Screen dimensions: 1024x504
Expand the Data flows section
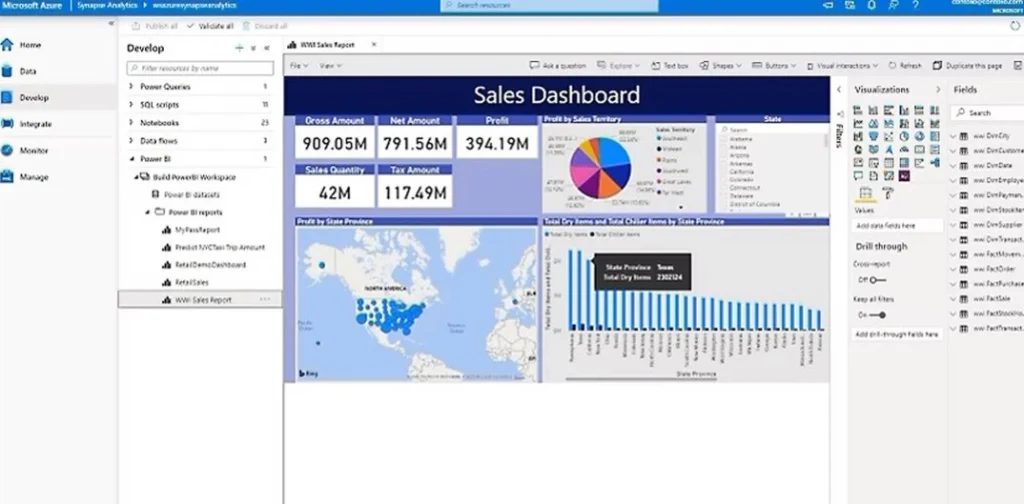point(131,140)
